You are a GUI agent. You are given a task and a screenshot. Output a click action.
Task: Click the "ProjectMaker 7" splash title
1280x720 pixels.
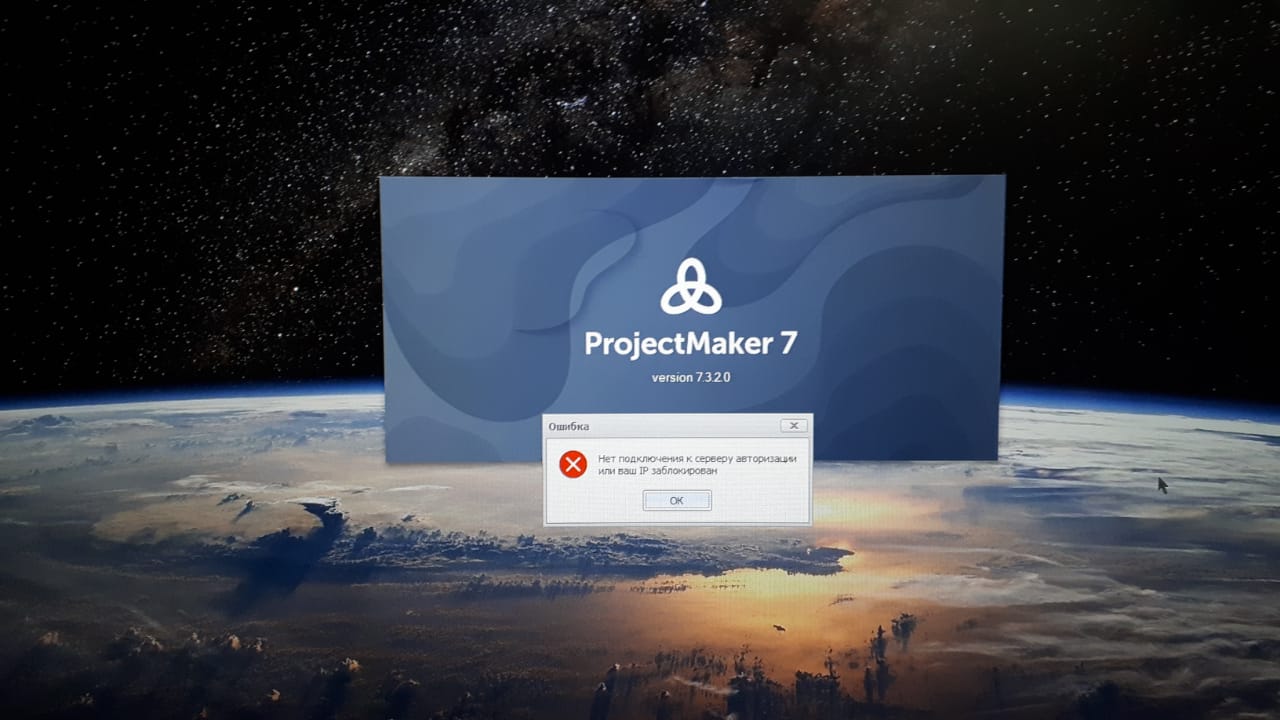click(x=690, y=343)
